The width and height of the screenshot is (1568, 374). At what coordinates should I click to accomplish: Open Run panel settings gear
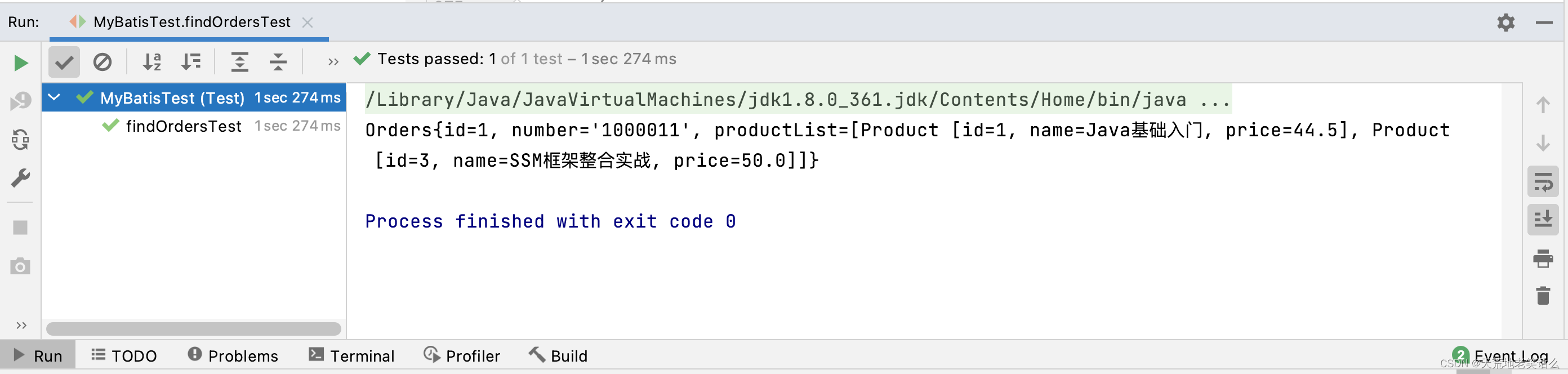(1505, 23)
